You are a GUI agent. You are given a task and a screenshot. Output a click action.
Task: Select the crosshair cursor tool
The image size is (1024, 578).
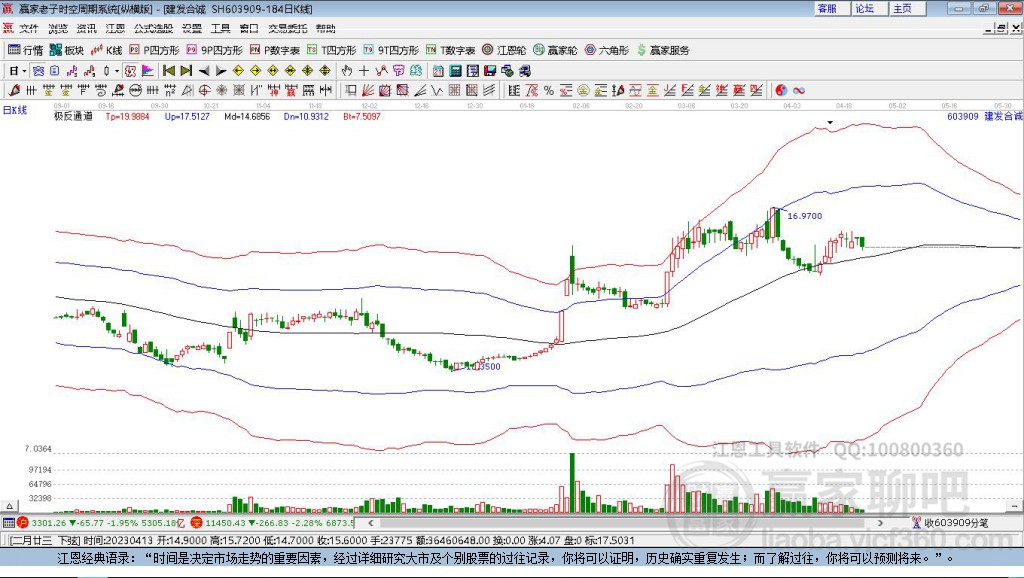pyautogui.click(x=364, y=71)
